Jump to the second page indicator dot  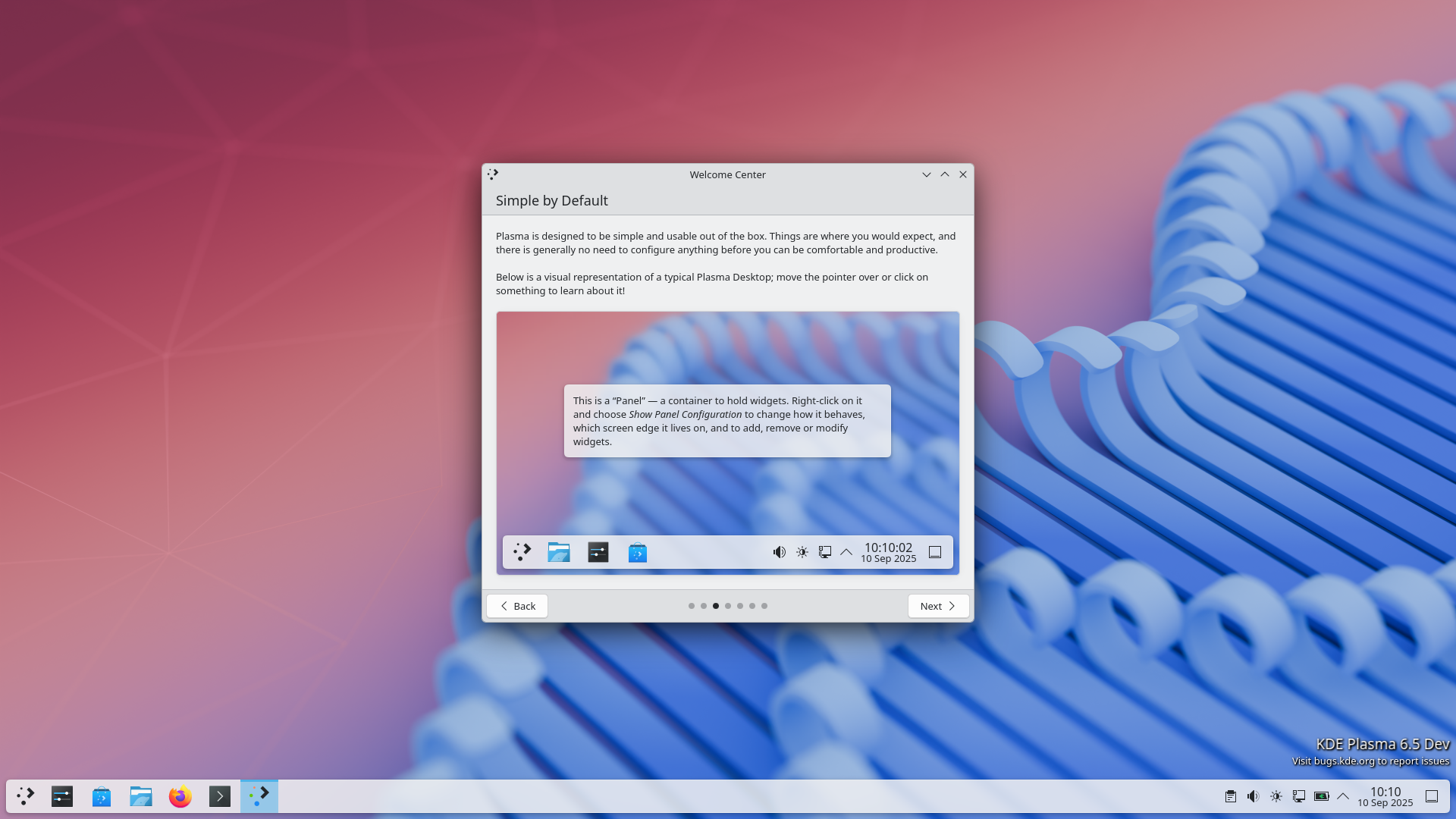(x=704, y=606)
